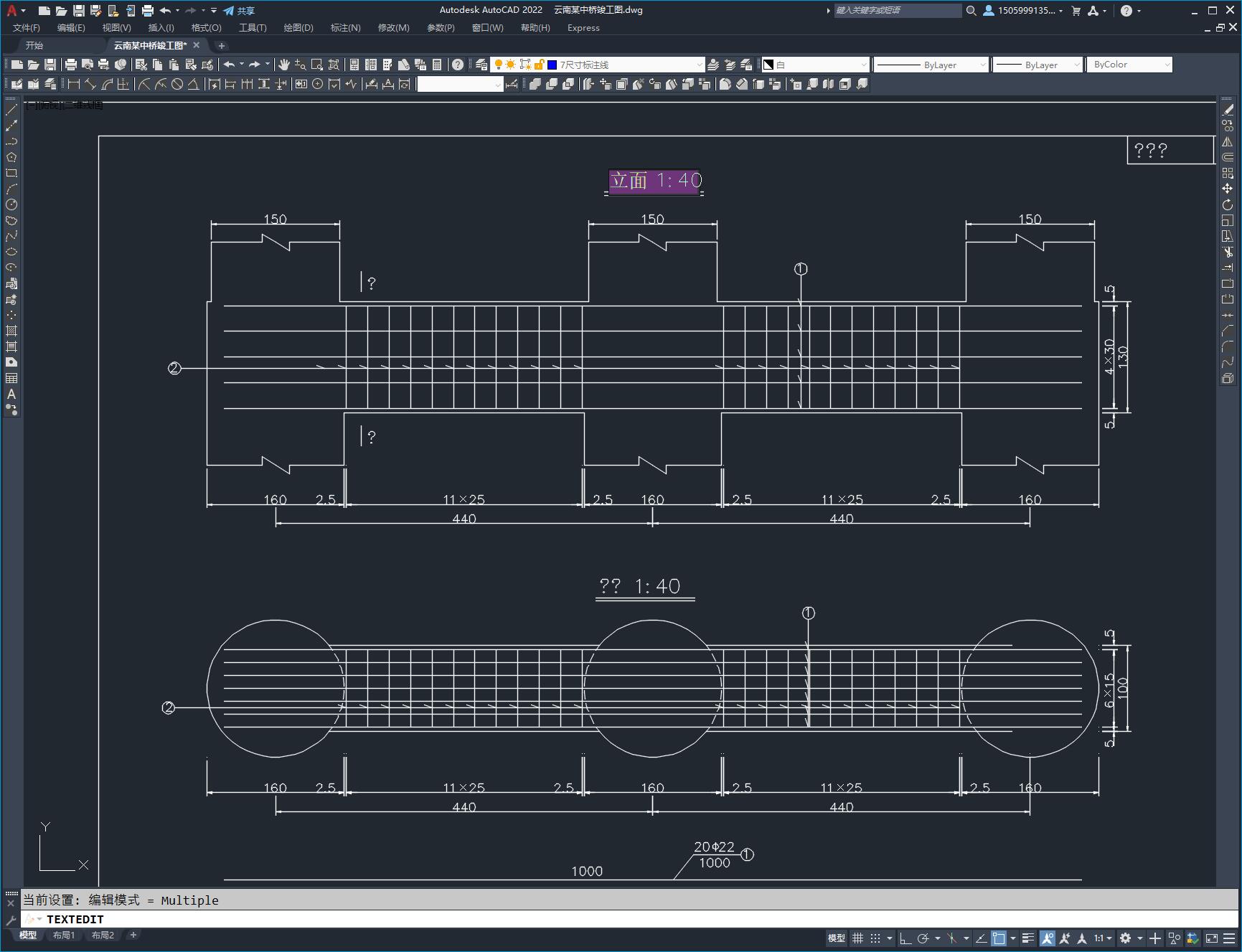Click the search magnifier icon
This screenshot has height=952, width=1242.
coord(972,11)
